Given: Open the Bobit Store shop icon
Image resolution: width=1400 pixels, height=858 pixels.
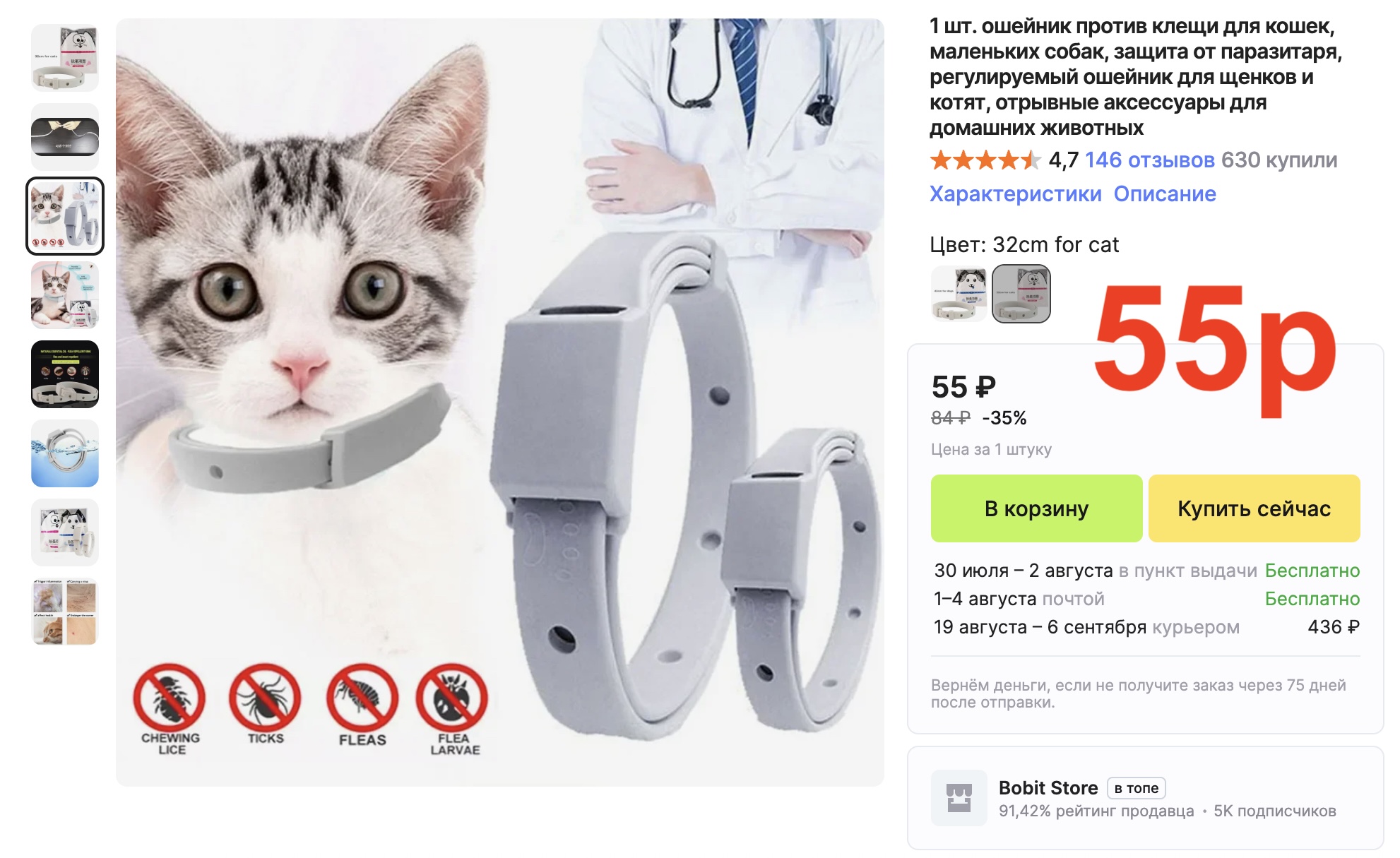Looking at the screenshot, I should (959, 798).
